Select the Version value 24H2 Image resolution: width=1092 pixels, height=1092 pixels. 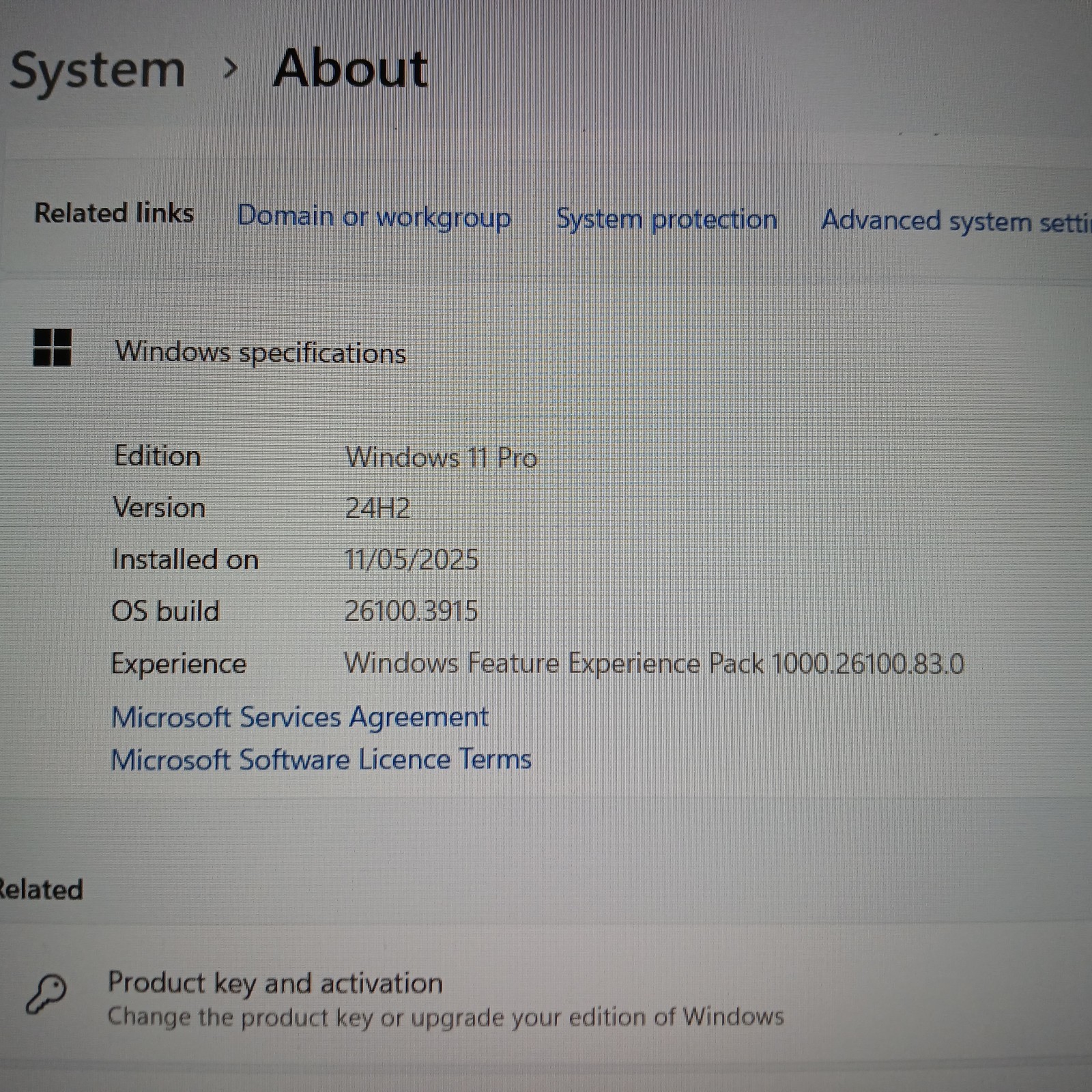coord(377,508)
